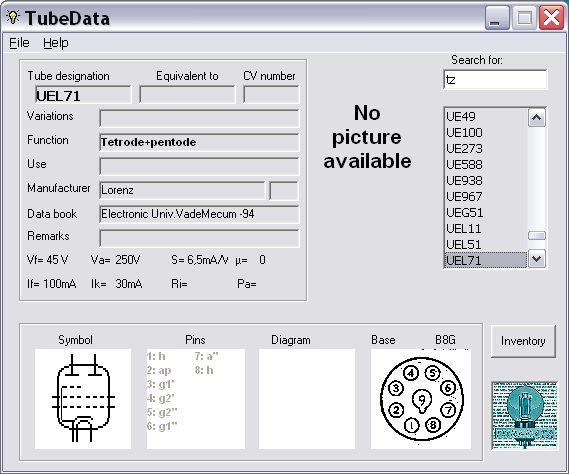This screenshot has height=474, width=569.
Task: Click the Inventory button
Action: pos(523,341)
